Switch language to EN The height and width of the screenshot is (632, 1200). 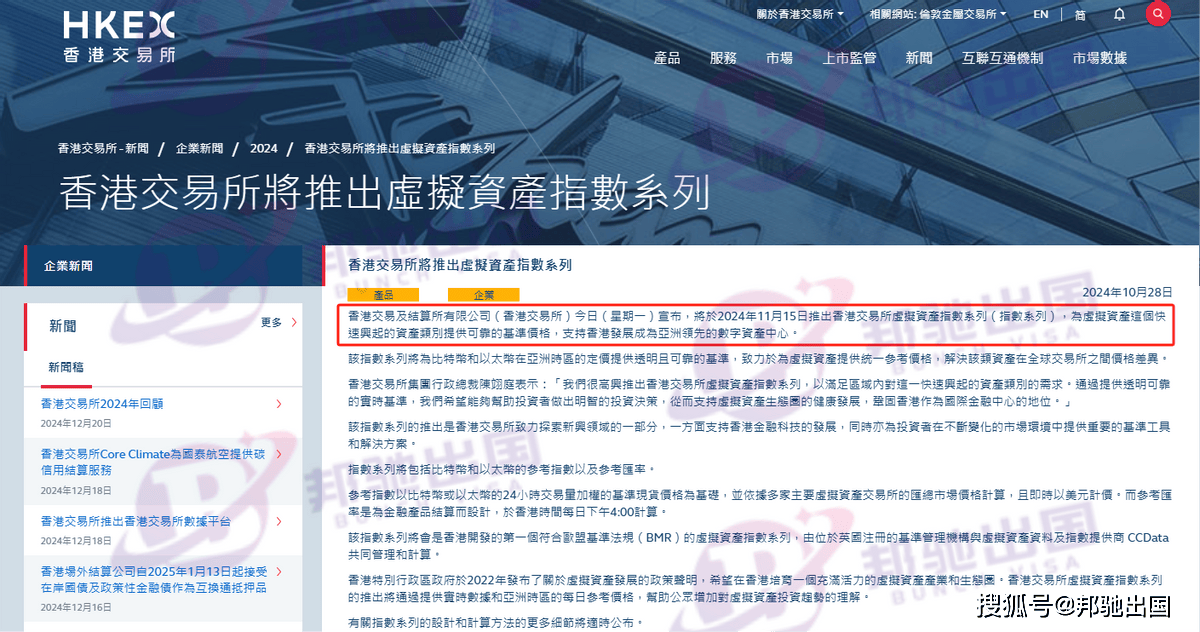1041,14
